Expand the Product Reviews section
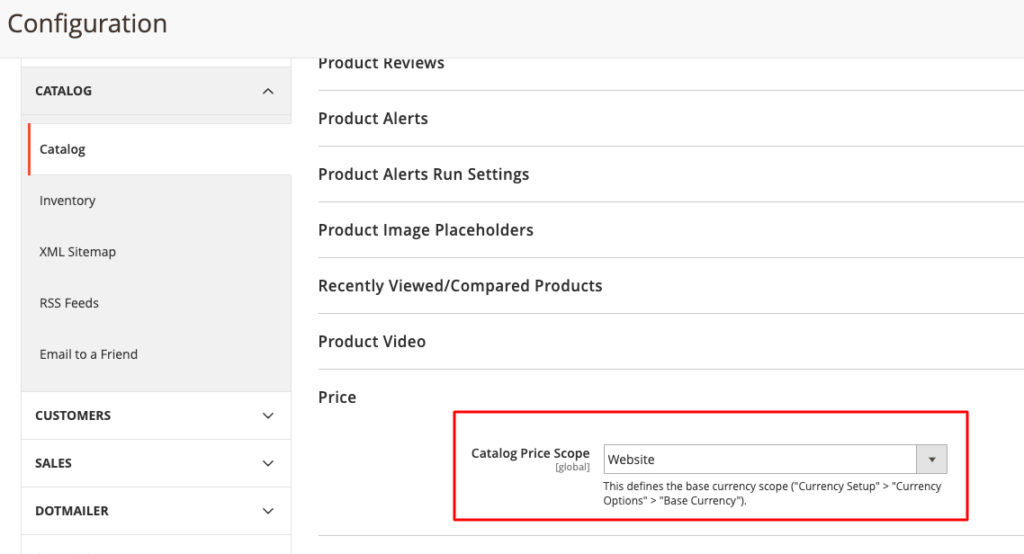1024x554 pixels. point(381,64)
